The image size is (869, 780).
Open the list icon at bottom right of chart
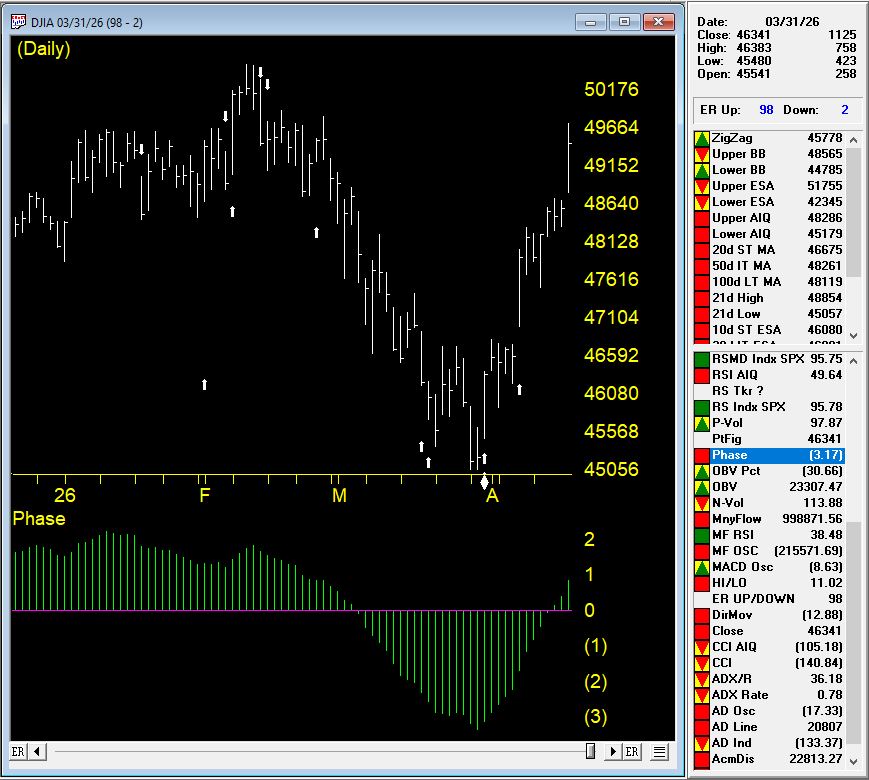[660, 751]
